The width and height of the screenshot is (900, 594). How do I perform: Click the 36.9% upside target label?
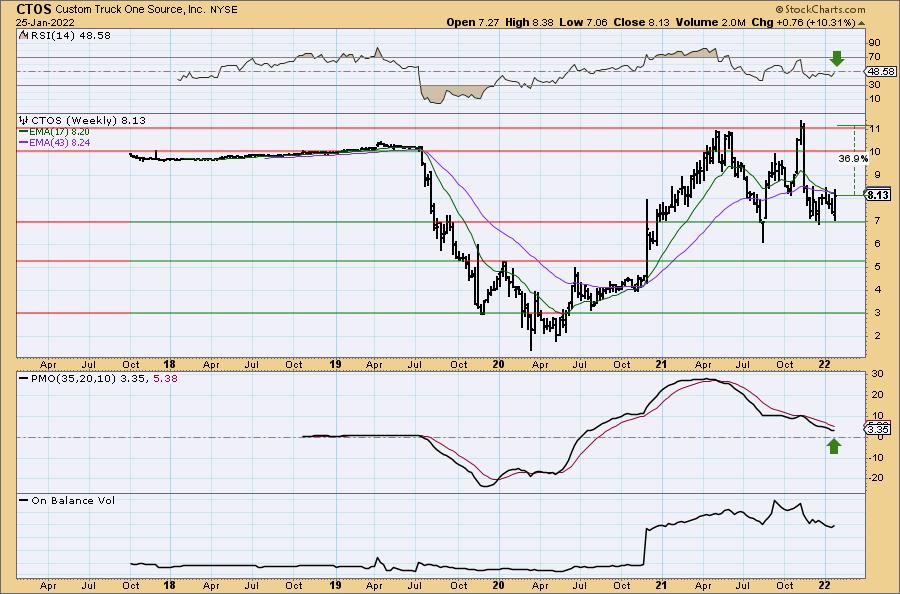coord(852,158)
